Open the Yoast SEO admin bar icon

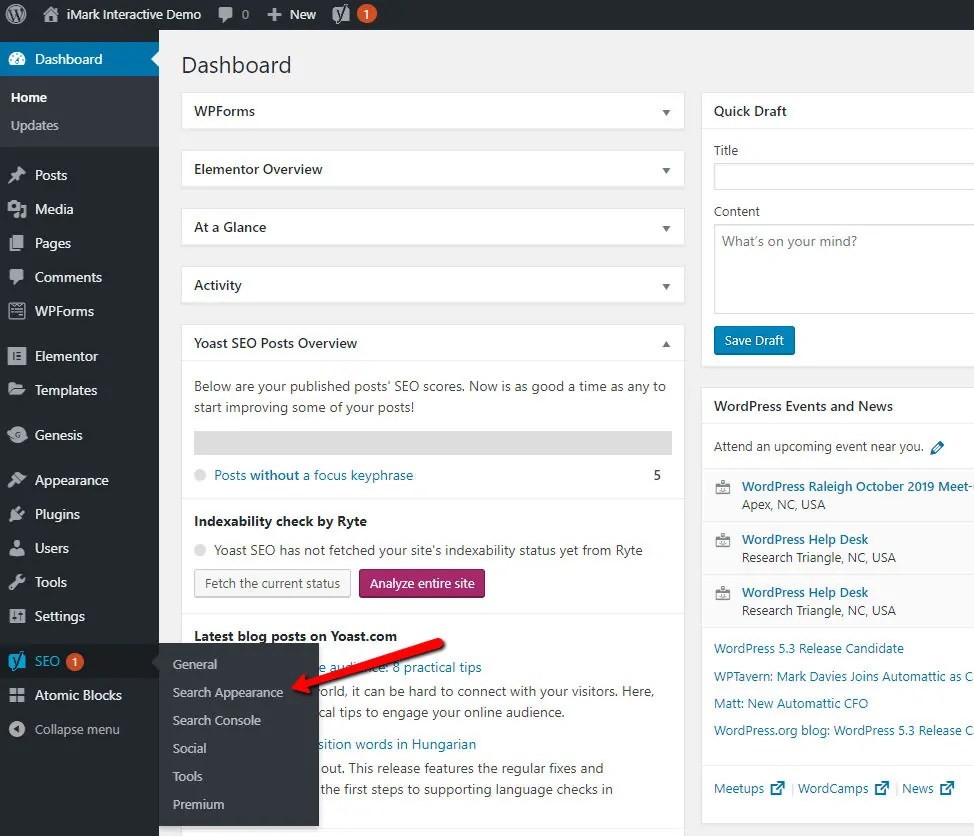(x=340, y=14)
